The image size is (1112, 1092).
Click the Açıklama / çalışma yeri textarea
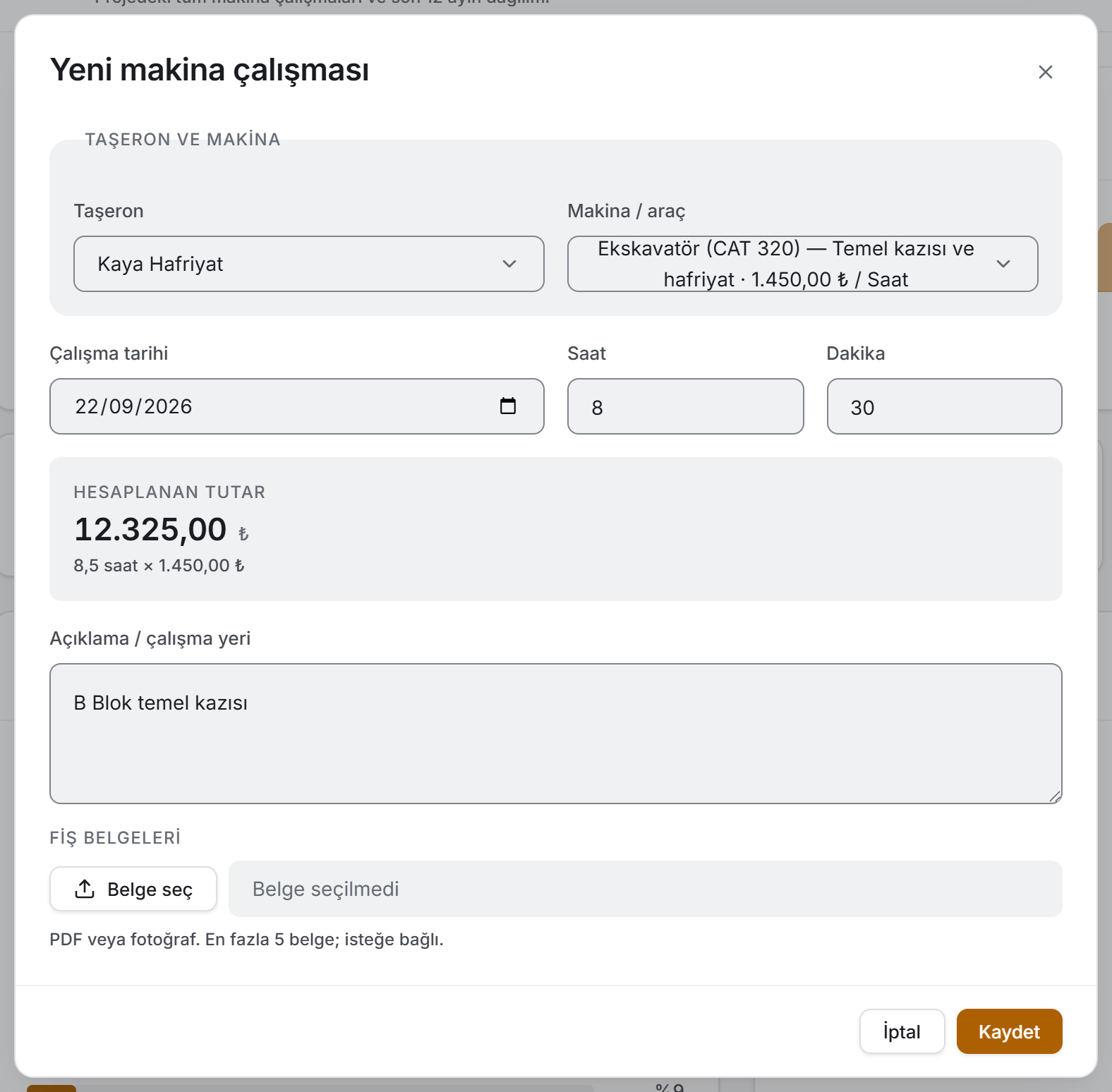556,734
